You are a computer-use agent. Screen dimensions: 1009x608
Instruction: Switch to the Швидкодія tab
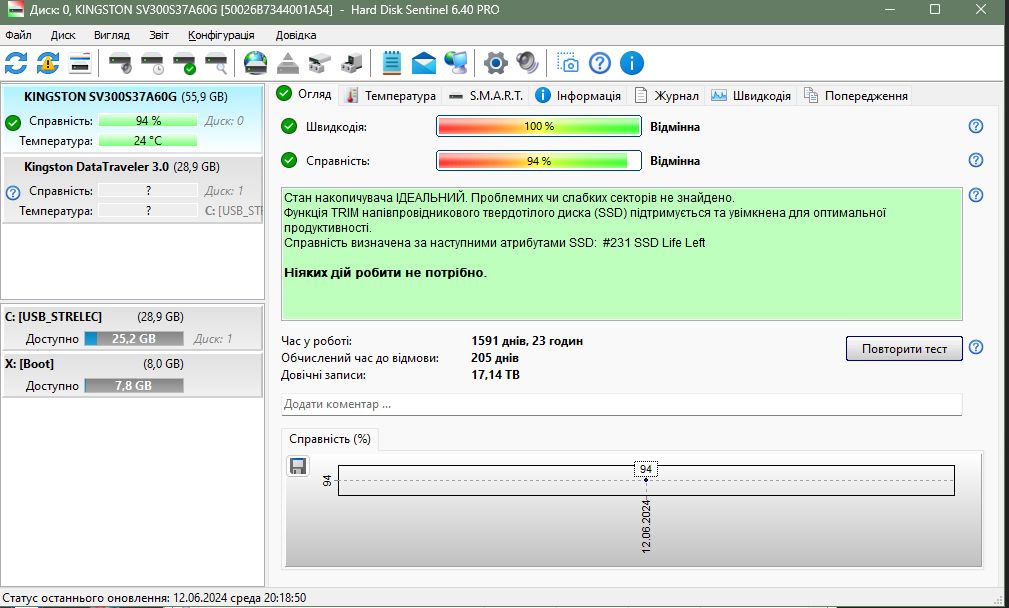[x=751, y=96]
